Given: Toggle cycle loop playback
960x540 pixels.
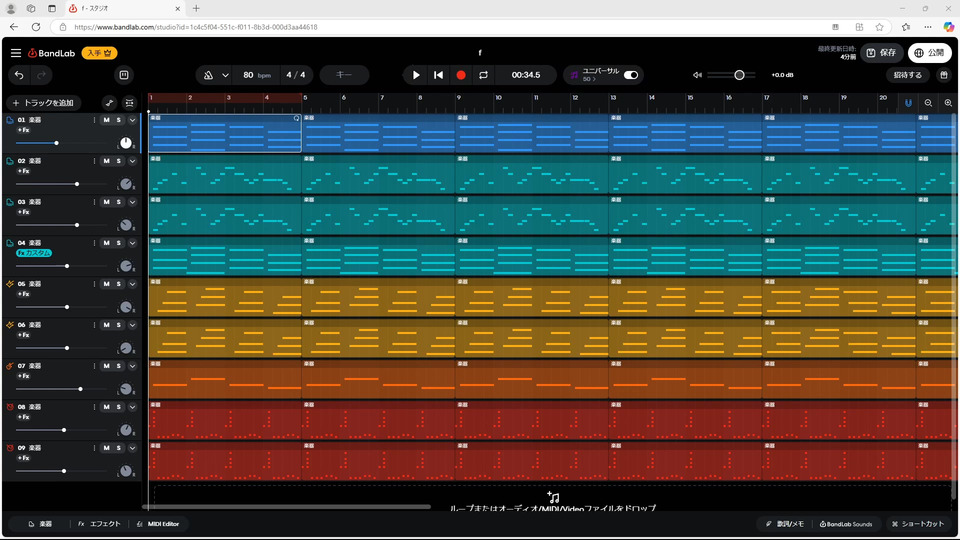Looking at the screenshot, I should 483,75.
